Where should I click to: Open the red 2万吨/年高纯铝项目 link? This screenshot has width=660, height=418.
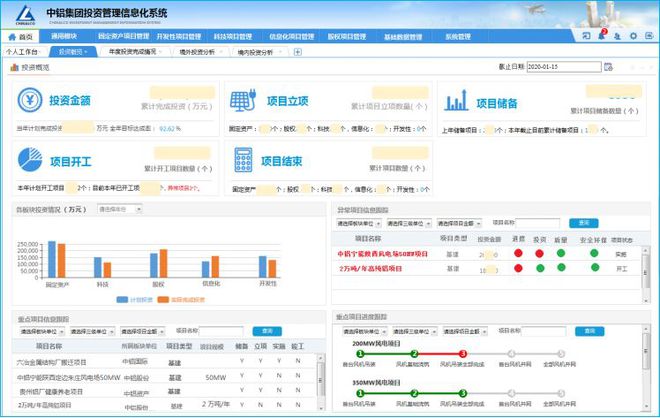click(370, 268)
